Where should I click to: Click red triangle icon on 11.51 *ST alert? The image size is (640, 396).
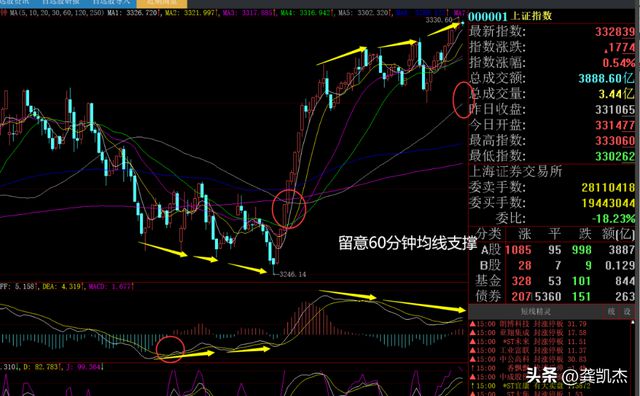472,342
